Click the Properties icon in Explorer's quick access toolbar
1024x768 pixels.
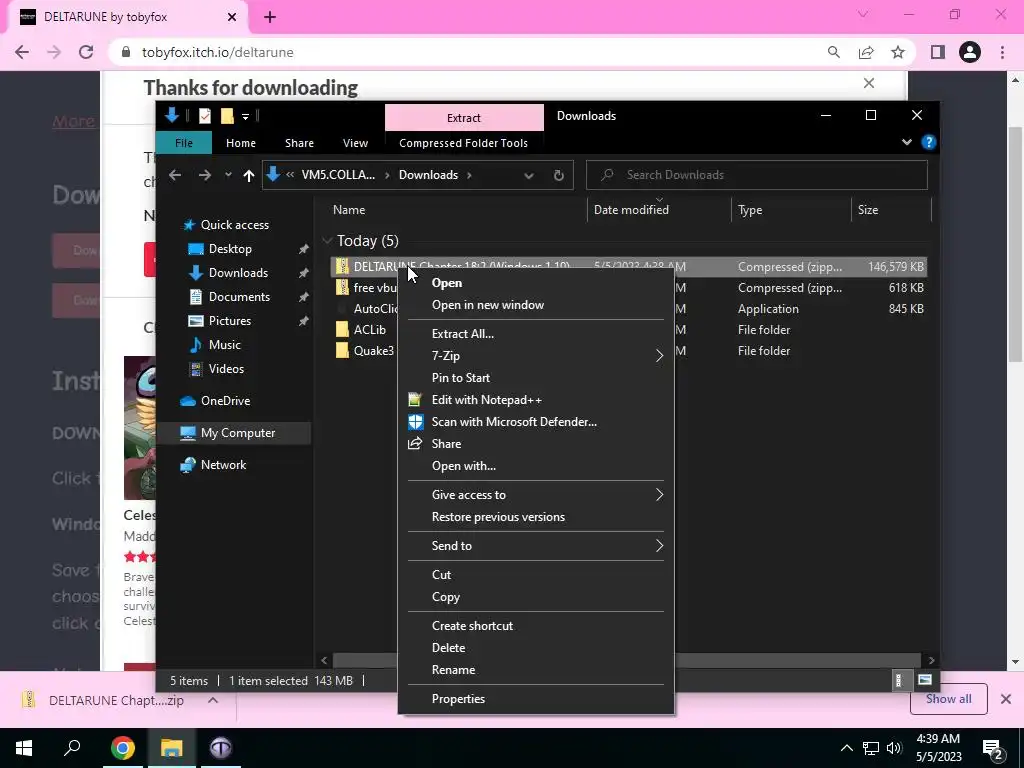(204, 116)
